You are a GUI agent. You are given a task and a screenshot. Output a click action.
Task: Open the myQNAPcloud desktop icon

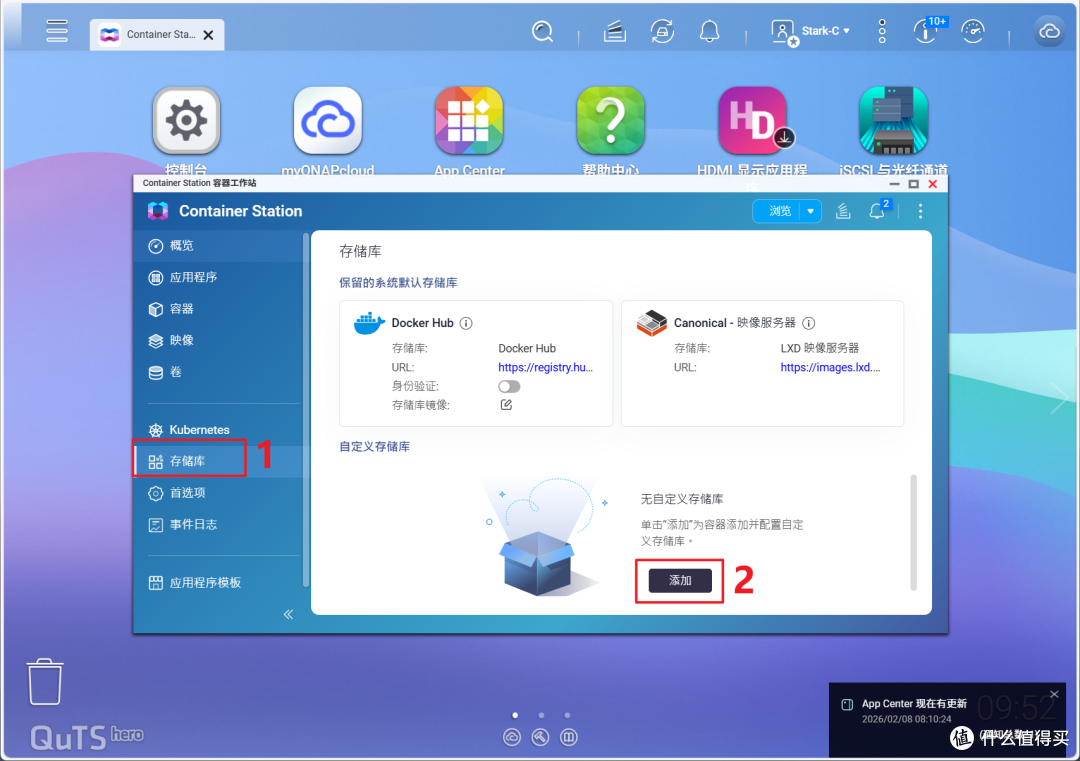pyautogui.click(x=328, y=121)
